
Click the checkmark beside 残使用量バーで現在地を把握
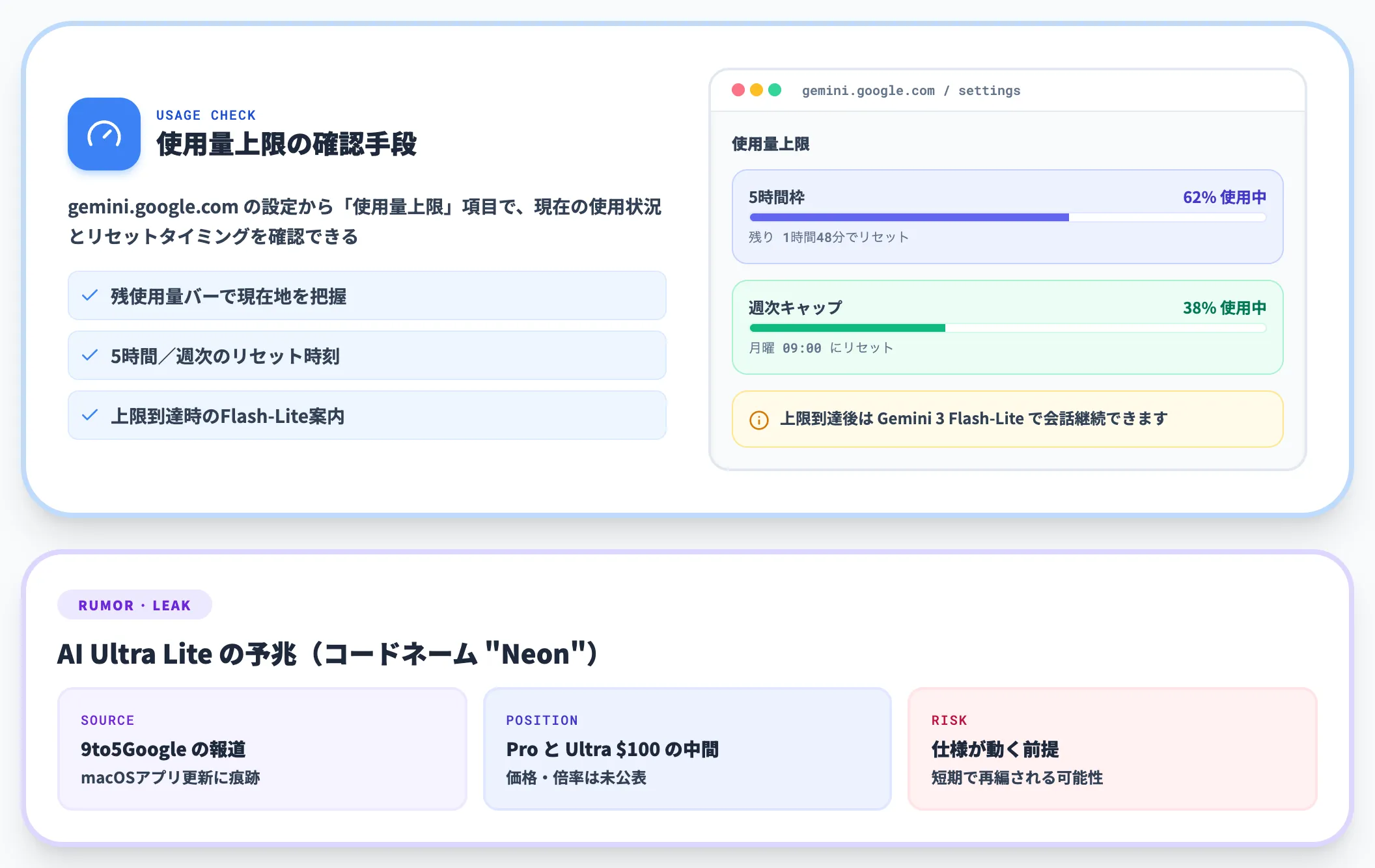pos(90,295)
